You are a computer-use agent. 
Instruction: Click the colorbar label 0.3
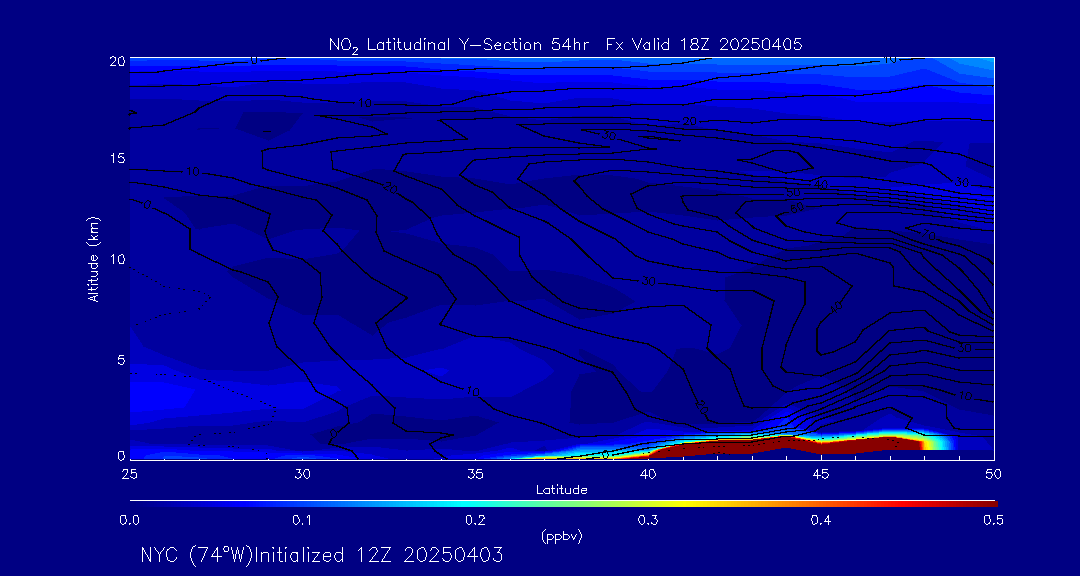tap(648, 521)
